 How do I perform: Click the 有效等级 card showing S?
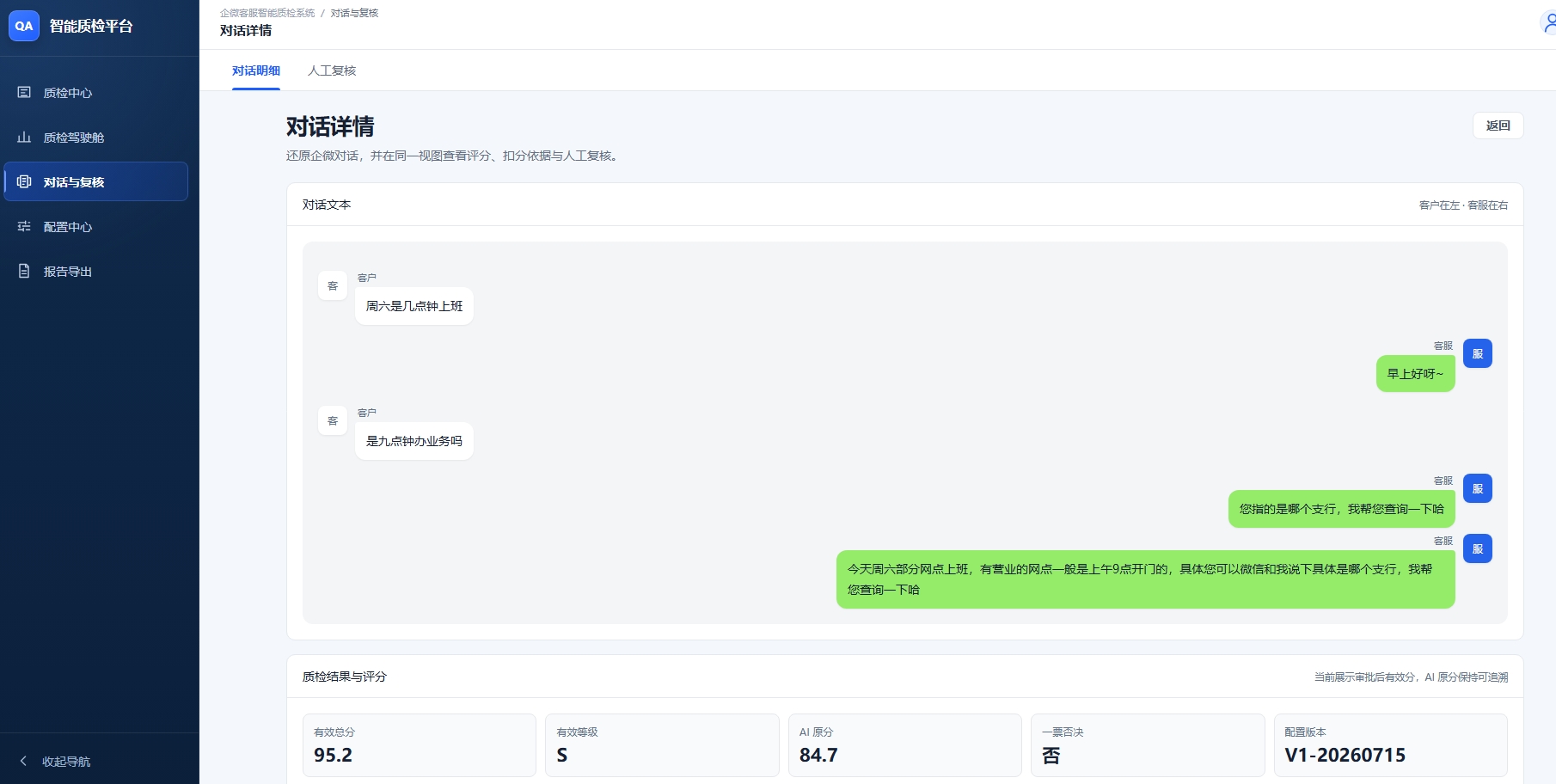coord(662,745)
